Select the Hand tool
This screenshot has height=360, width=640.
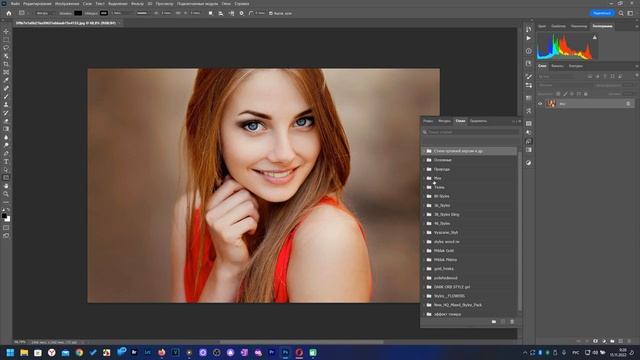pos(6,186)
